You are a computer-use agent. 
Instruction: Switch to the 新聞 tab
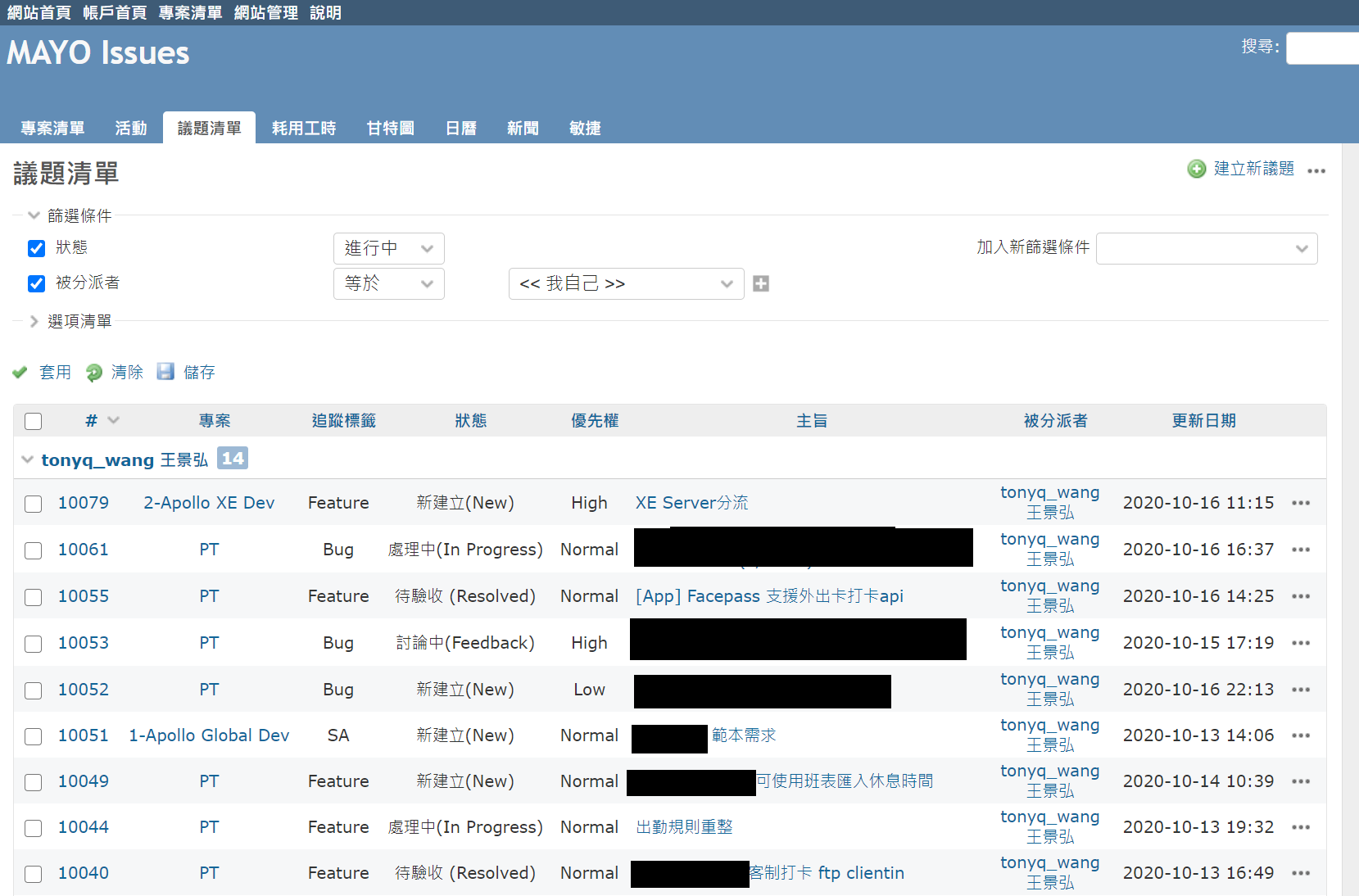(x=523, y=128)
